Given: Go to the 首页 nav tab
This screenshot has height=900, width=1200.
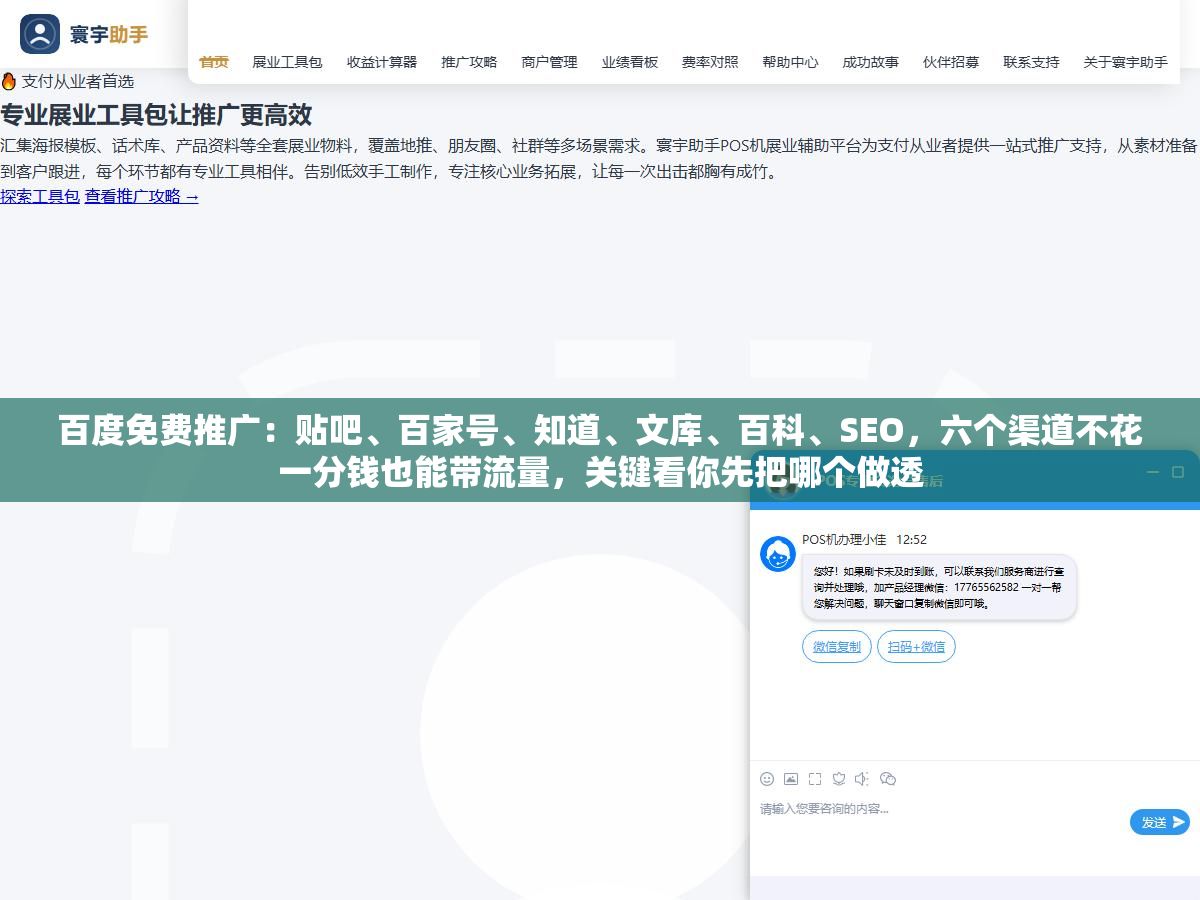Looking at the screenshot, I should tap(214, 62).
